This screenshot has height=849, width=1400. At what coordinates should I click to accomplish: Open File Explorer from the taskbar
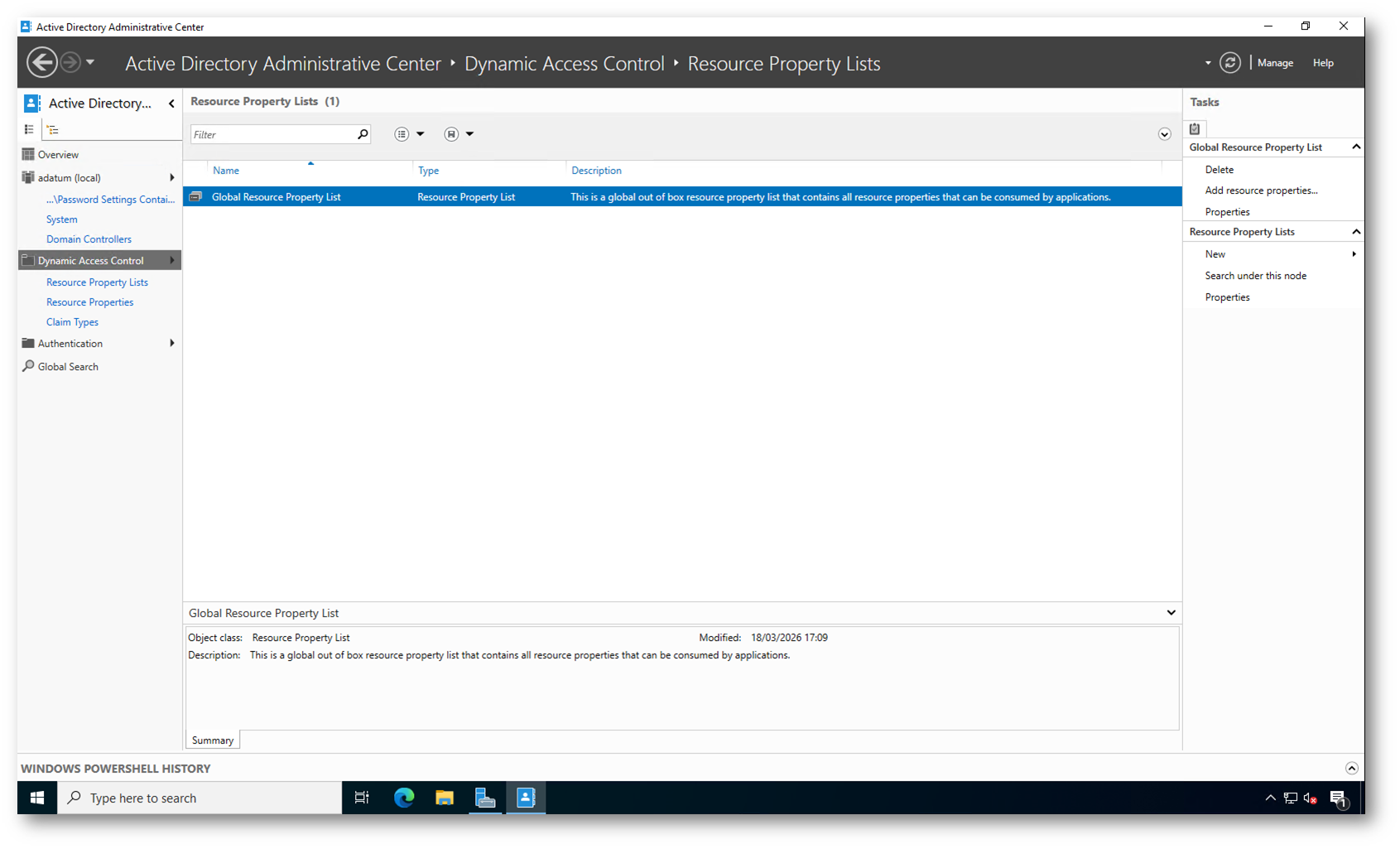445,798
